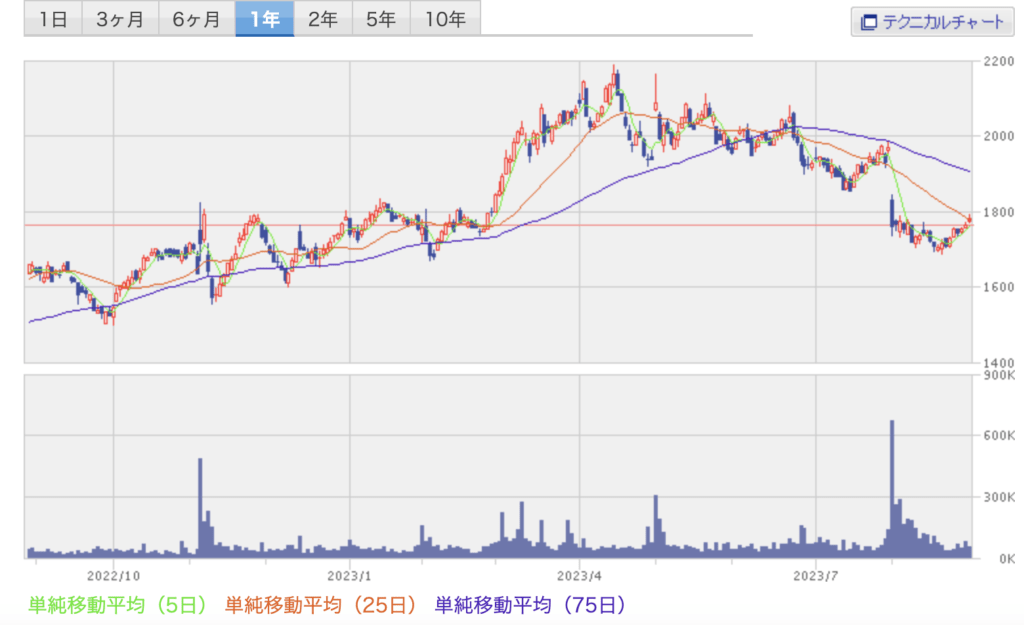Screen dimensions: 1024x625
Task: Click the 2023/7 date label on x-axis
Action: (816, 575)
